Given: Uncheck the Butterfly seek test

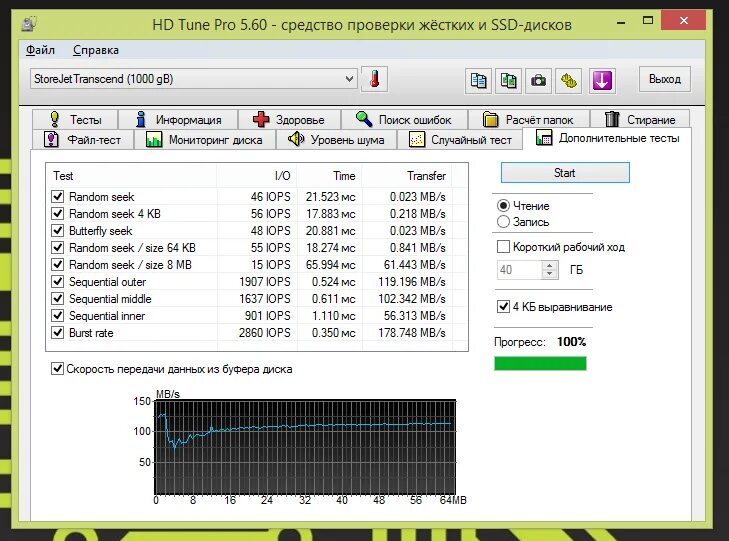Looking at the screenshot, I should click(x=58, y=231).
